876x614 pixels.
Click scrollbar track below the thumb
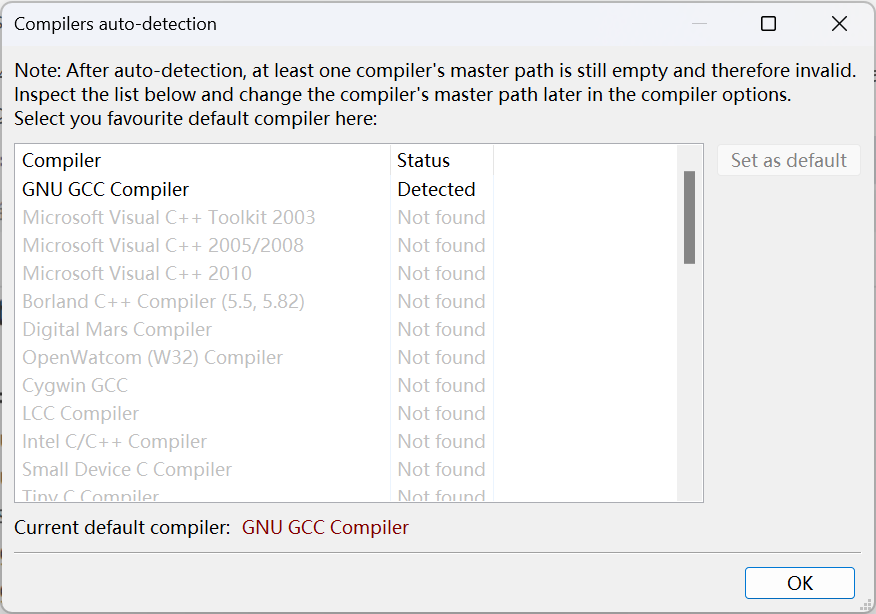(689, 380)
